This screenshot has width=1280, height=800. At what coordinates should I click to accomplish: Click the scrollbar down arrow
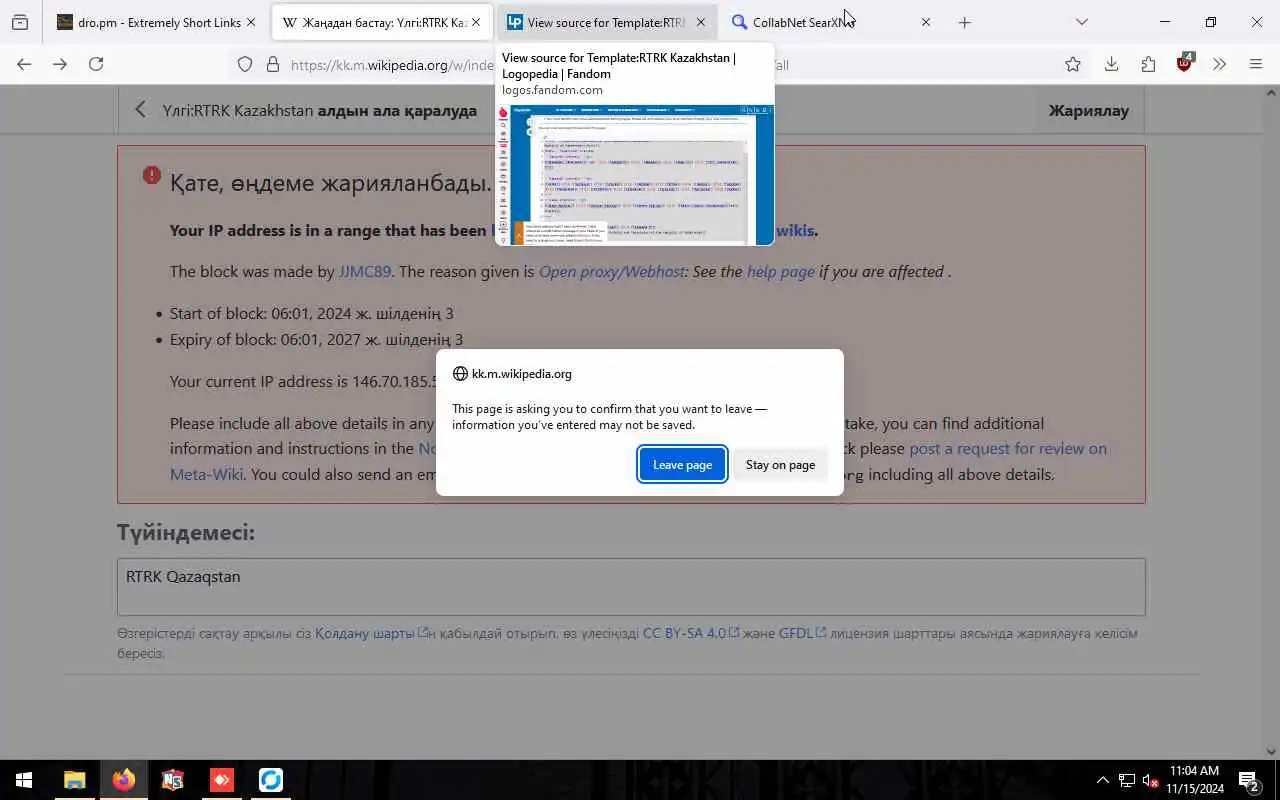pos(1272,752)
